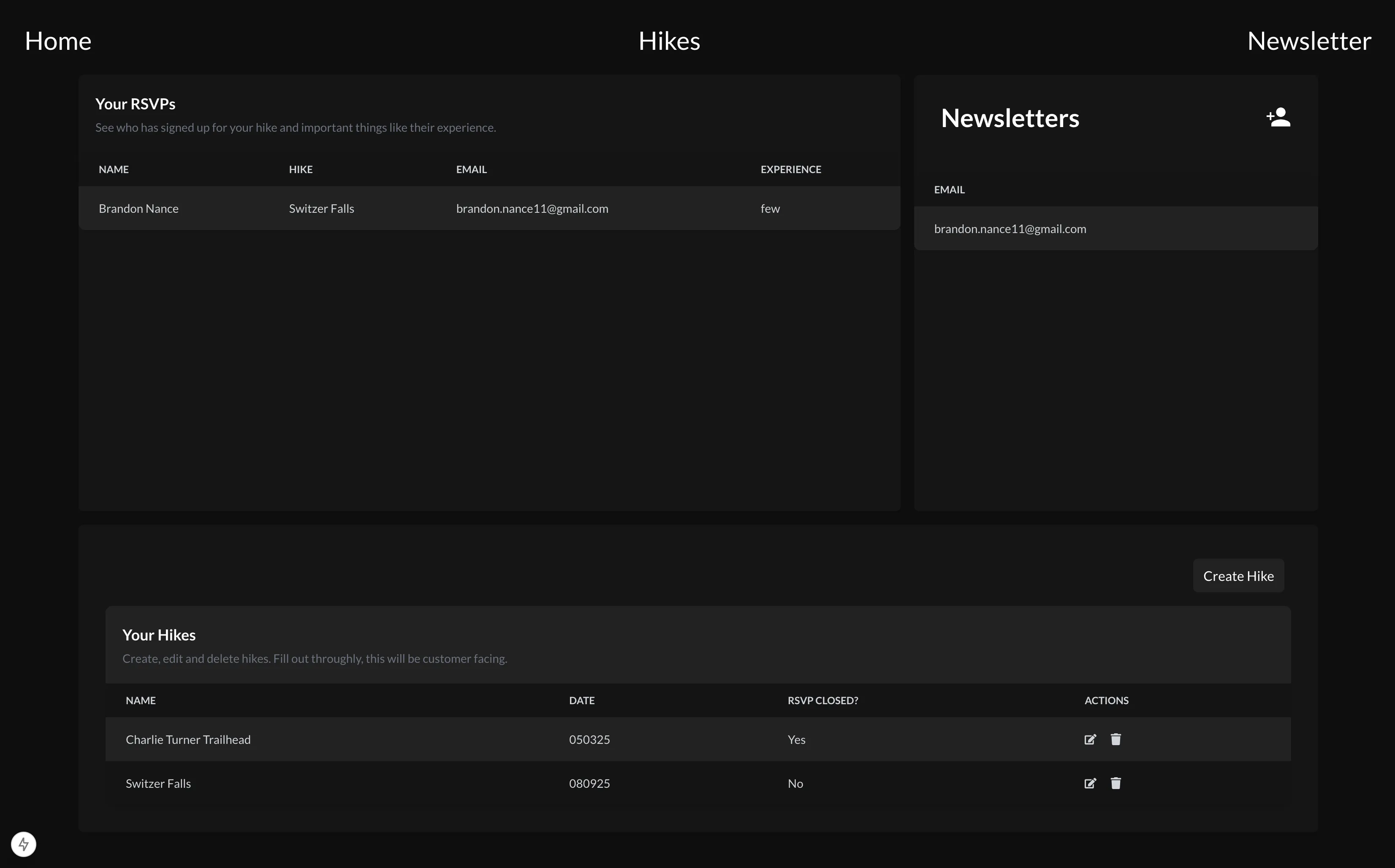Click the add subscriber icon in Newsletters
Image resolution: width=1395 pixels, height=868 pixels.
1278,117
